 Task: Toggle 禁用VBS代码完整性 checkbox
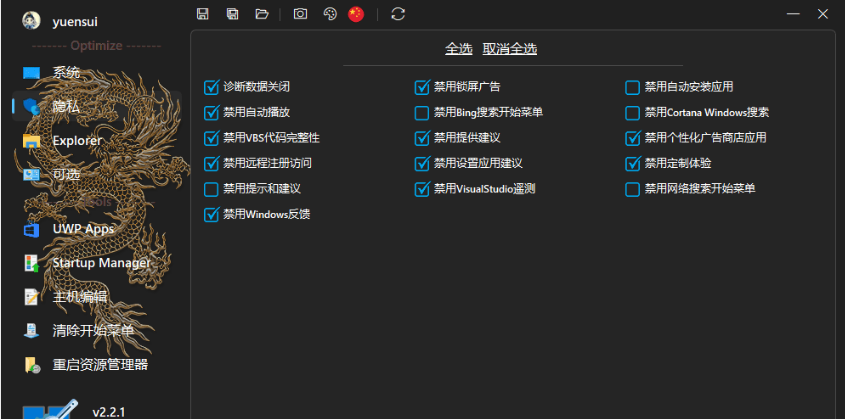coord(211,138)
